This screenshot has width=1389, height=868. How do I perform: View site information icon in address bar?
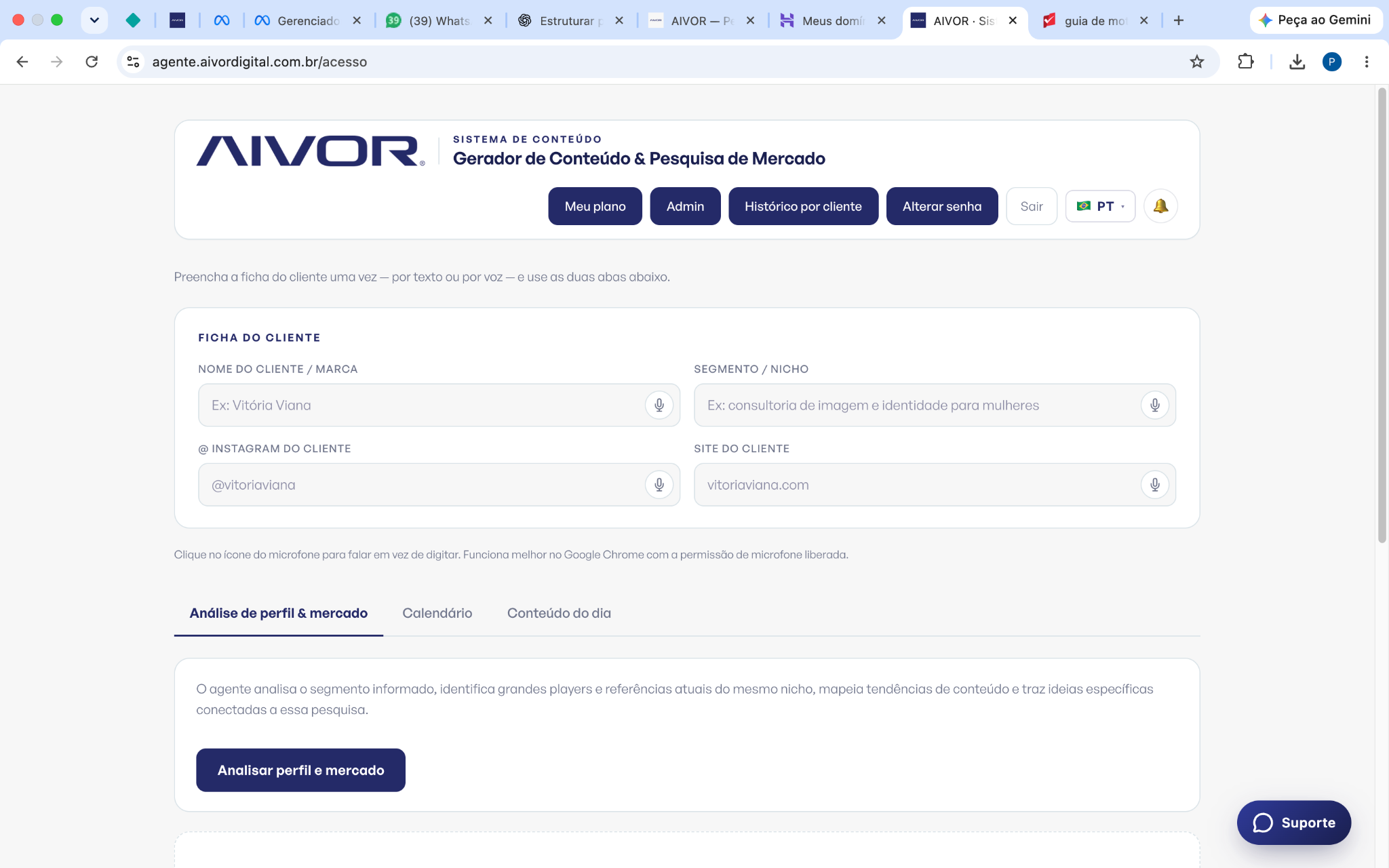click(133, 62)
